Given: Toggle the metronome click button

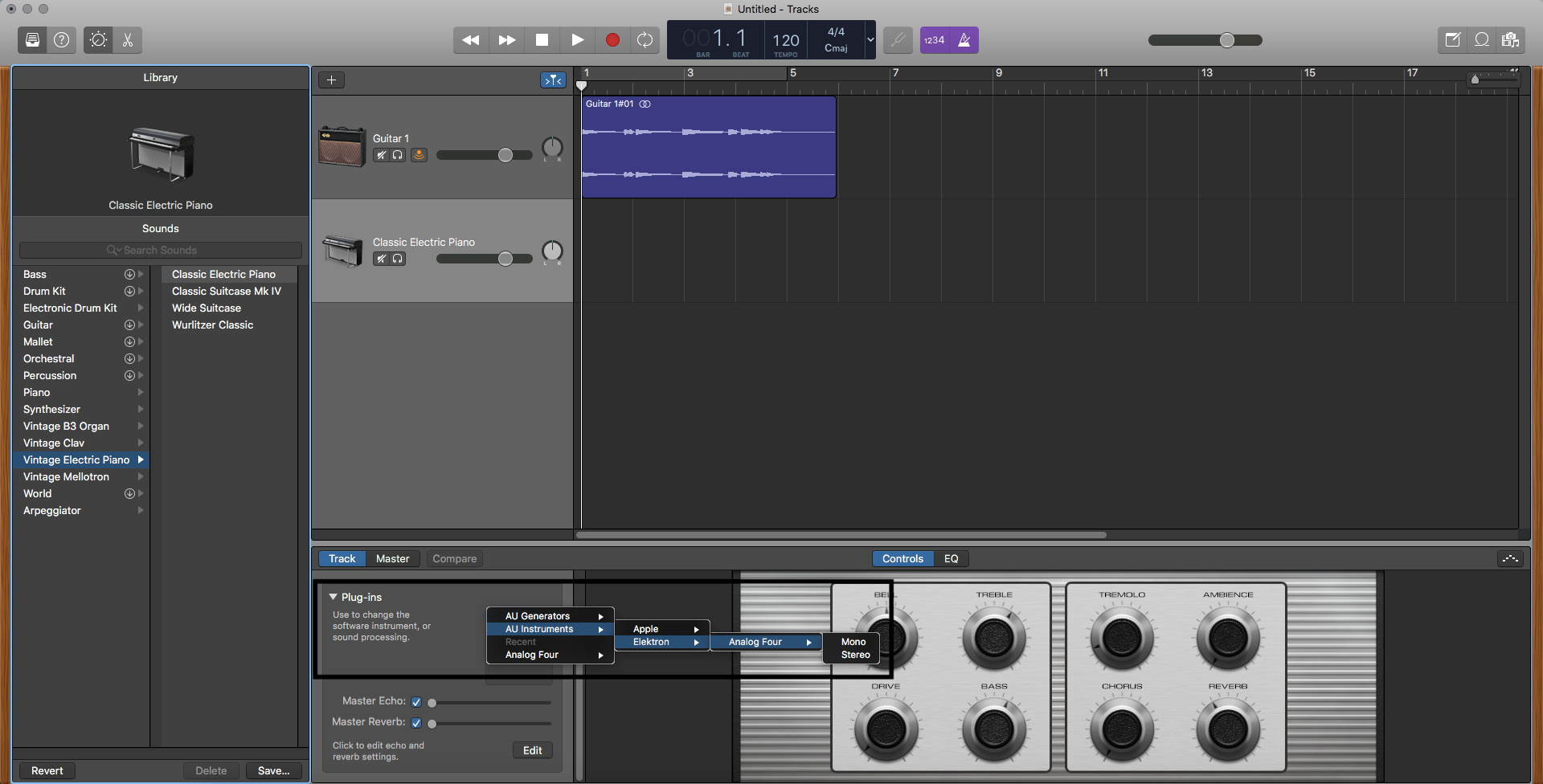Looking at the screenshot, I should (964, 40).
